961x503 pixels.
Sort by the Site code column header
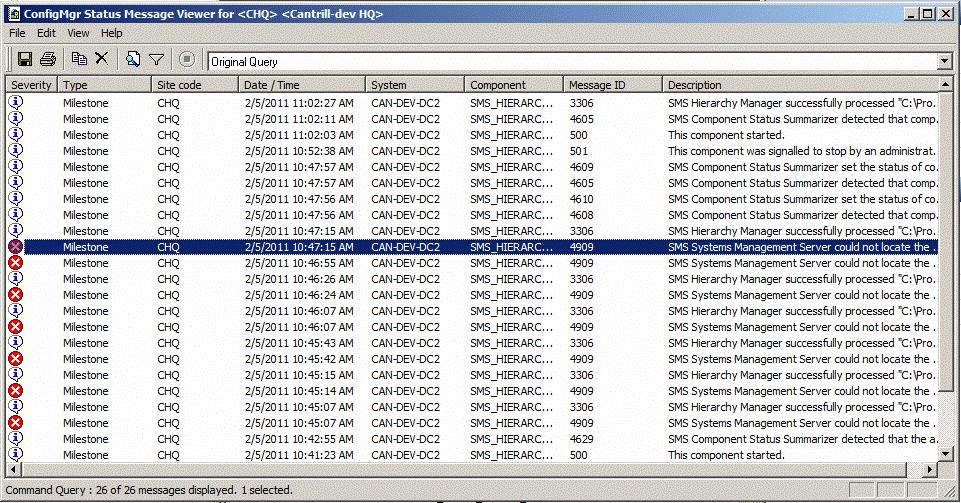click(194, 85)
